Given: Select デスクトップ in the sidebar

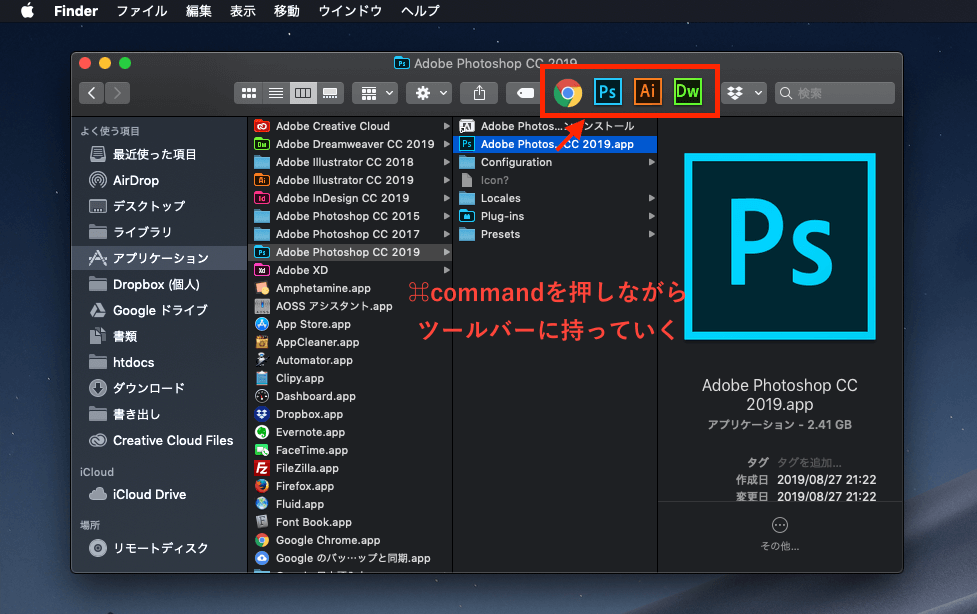Looking at the screenshot, I should [x=160, y=206].
